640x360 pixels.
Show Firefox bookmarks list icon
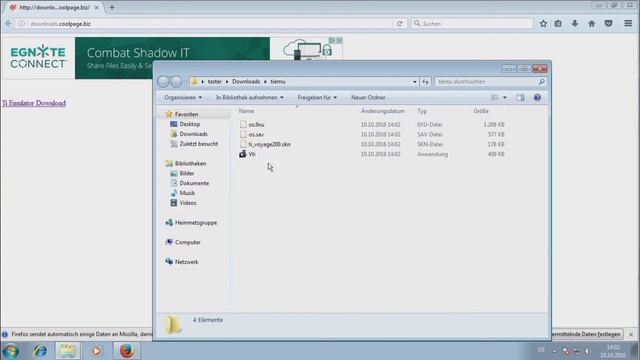tap(558, 24)
